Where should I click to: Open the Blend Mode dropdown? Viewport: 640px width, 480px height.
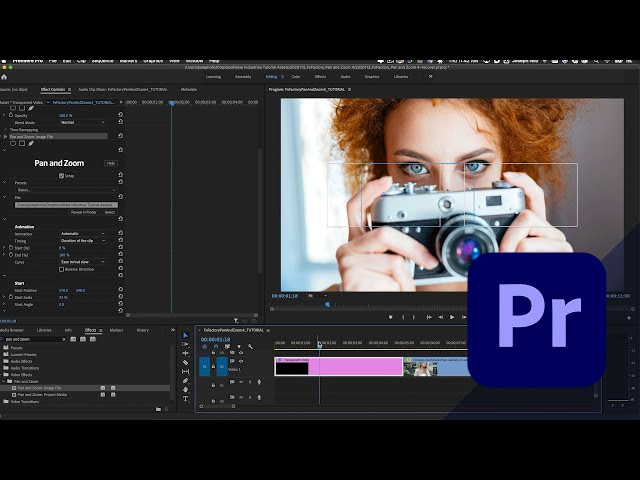pos(83,122)
